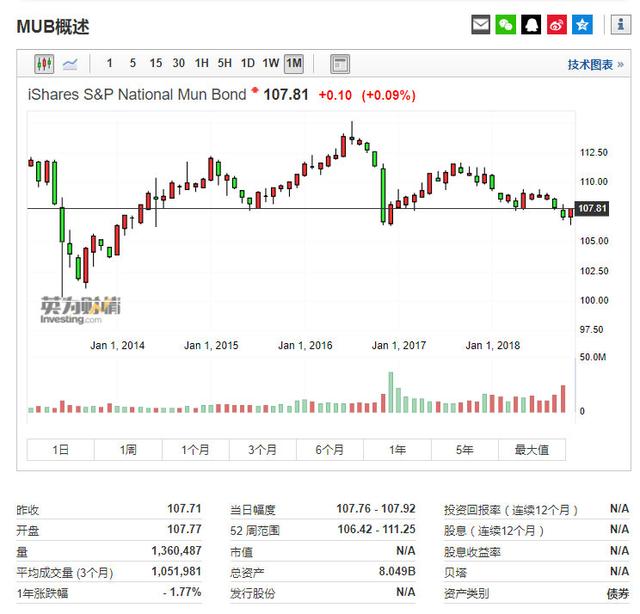640x614 pixels.
Task: Click the Jan 1, 2016 axis label
Action: (305, 345)
